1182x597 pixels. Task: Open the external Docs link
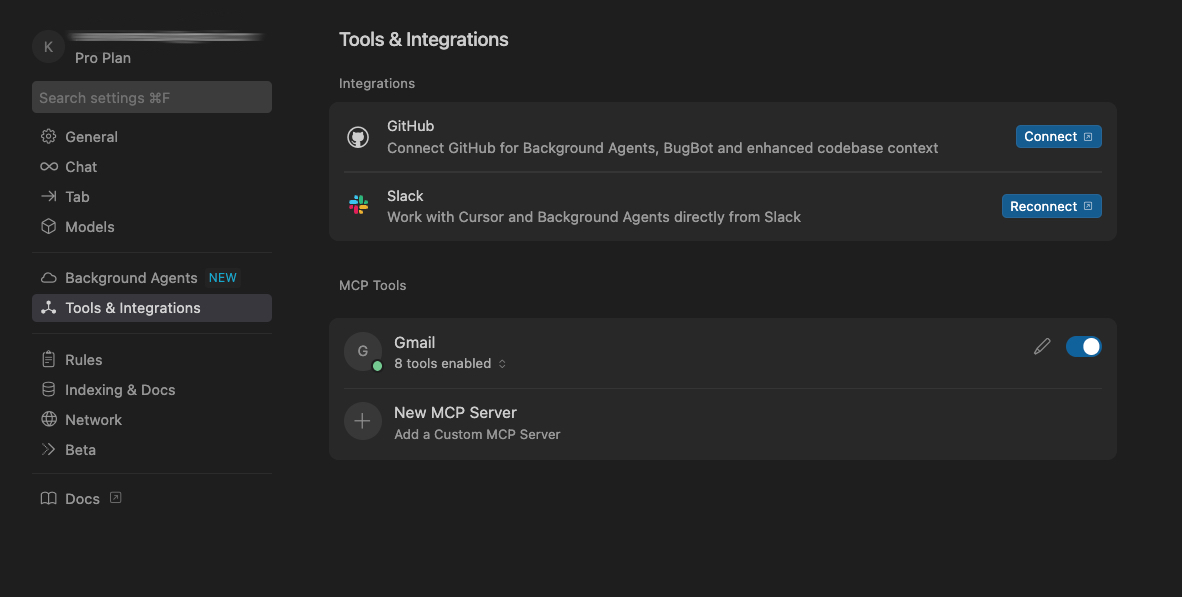pyautogui.click(x=83, y=499)
